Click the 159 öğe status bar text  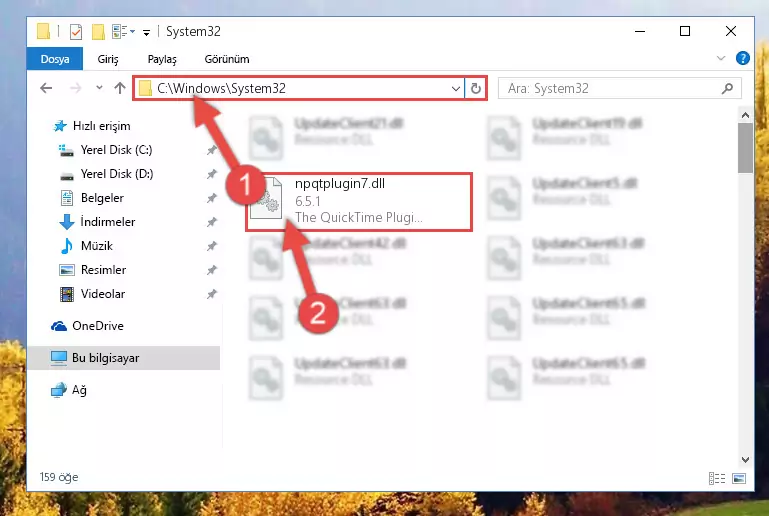59,477
